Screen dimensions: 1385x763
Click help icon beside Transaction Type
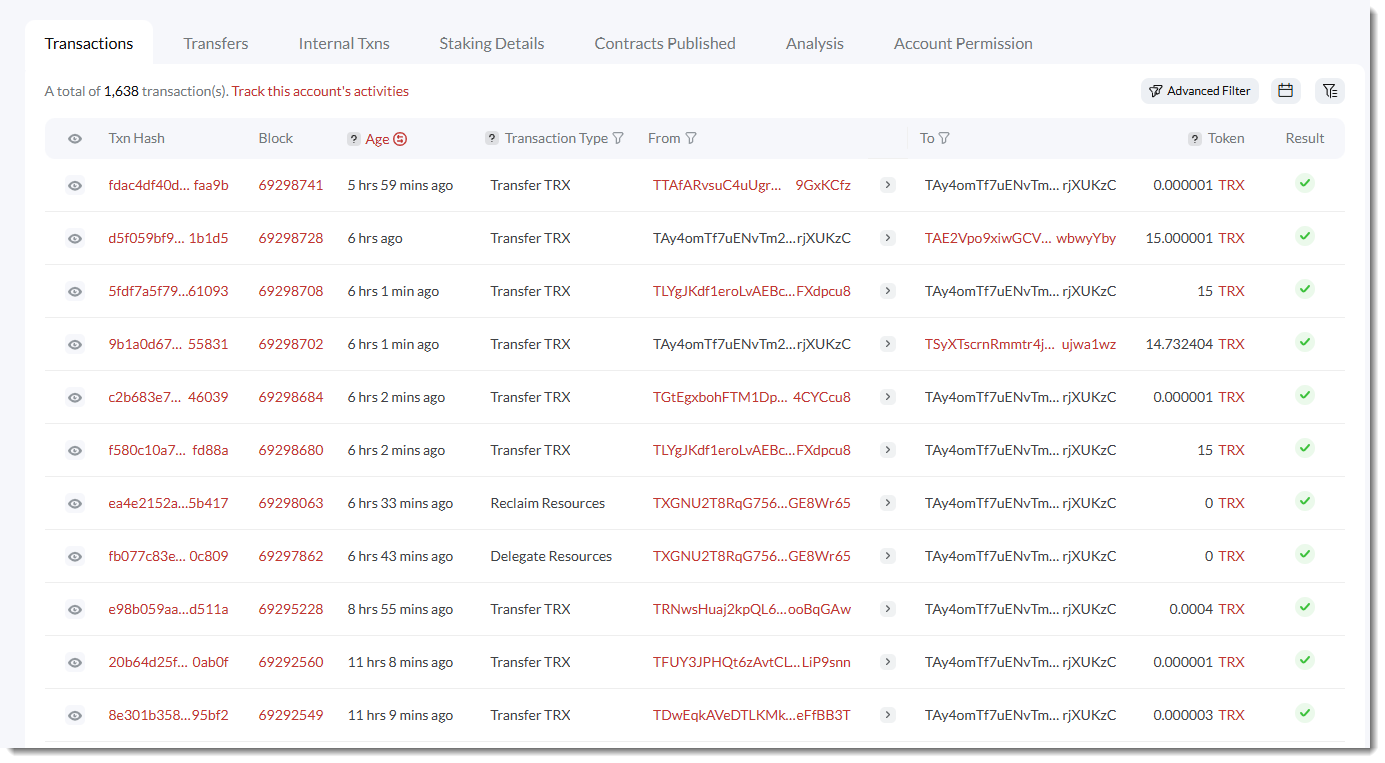coord(492,138)
